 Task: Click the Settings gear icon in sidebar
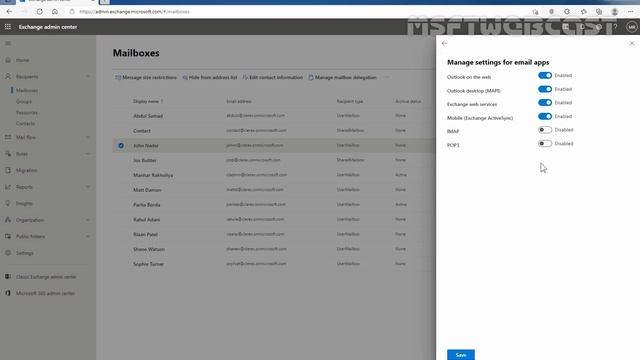click(8, 253)
